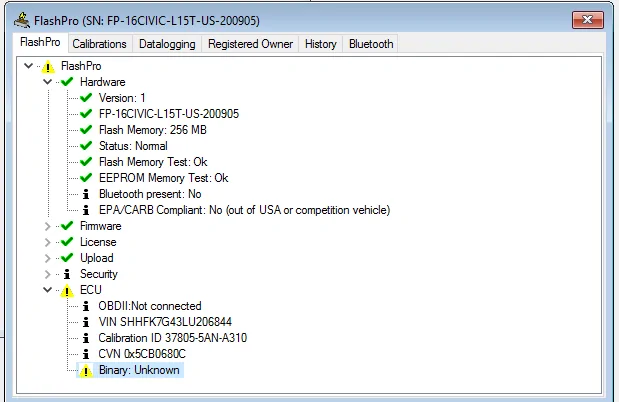This screenshot has height=402, width=619.
Task: Switch to the Calibrations tab
Action: [99, 44]
